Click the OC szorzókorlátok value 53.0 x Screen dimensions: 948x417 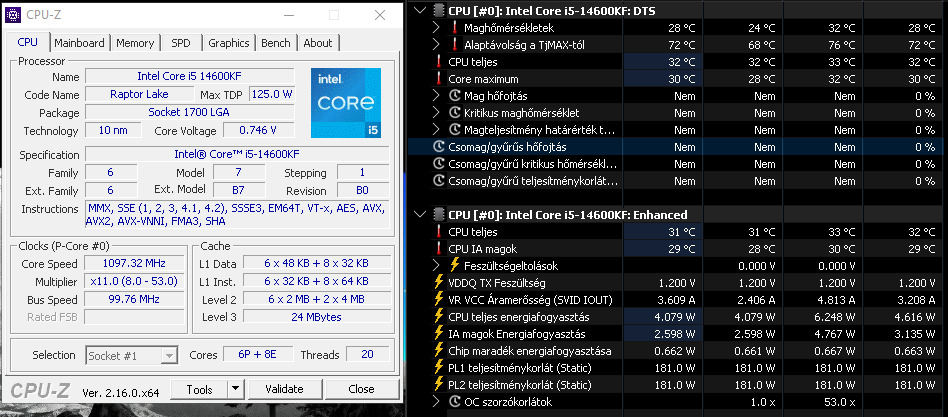tap(837, 401)
